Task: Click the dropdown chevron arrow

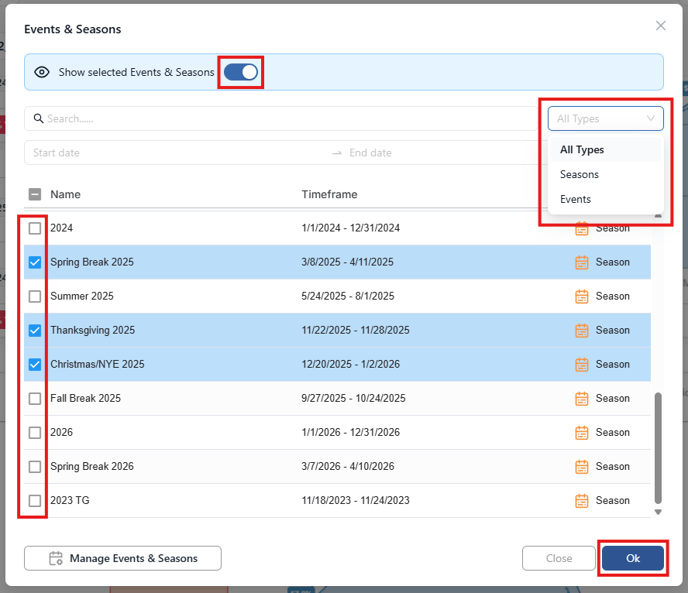Action: (650, 119)
